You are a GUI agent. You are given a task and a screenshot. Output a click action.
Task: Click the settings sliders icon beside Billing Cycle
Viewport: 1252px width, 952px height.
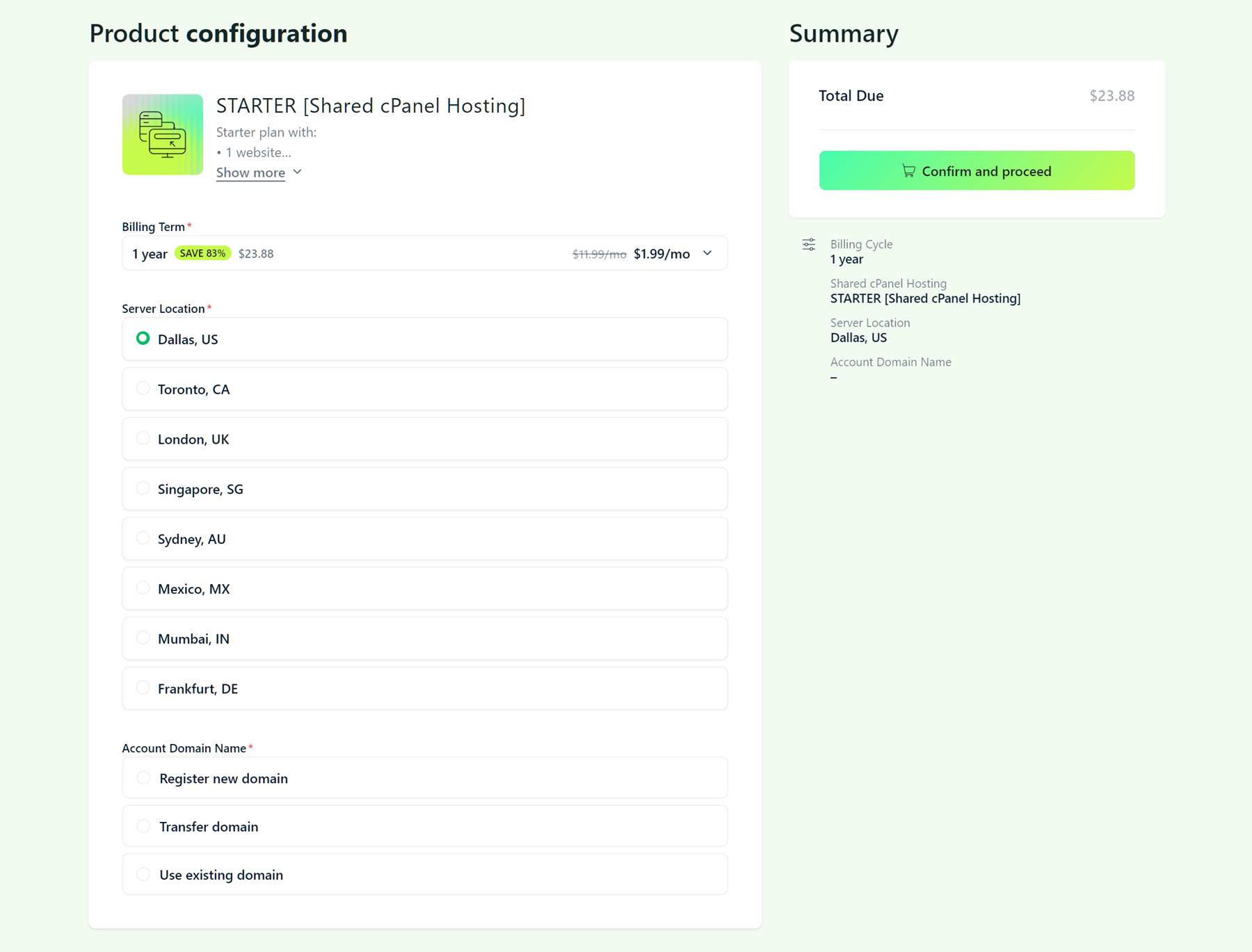(x=808, y=245)
